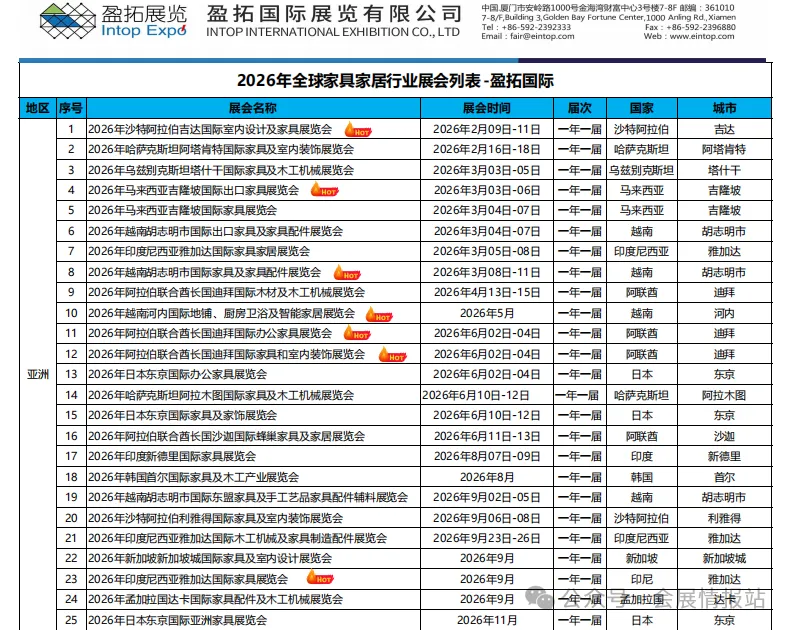
Task: Click the city cell 首尔
Action: point(724,477)
